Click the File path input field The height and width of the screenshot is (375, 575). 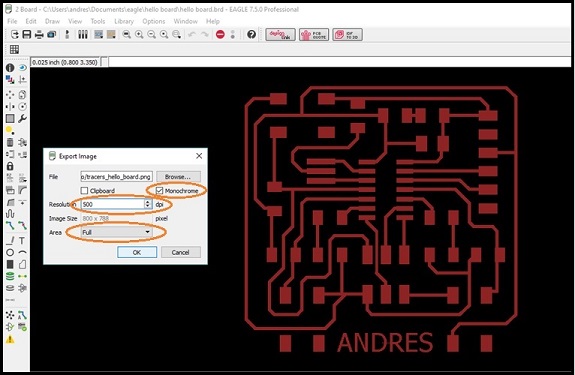[x=117, y=177]
